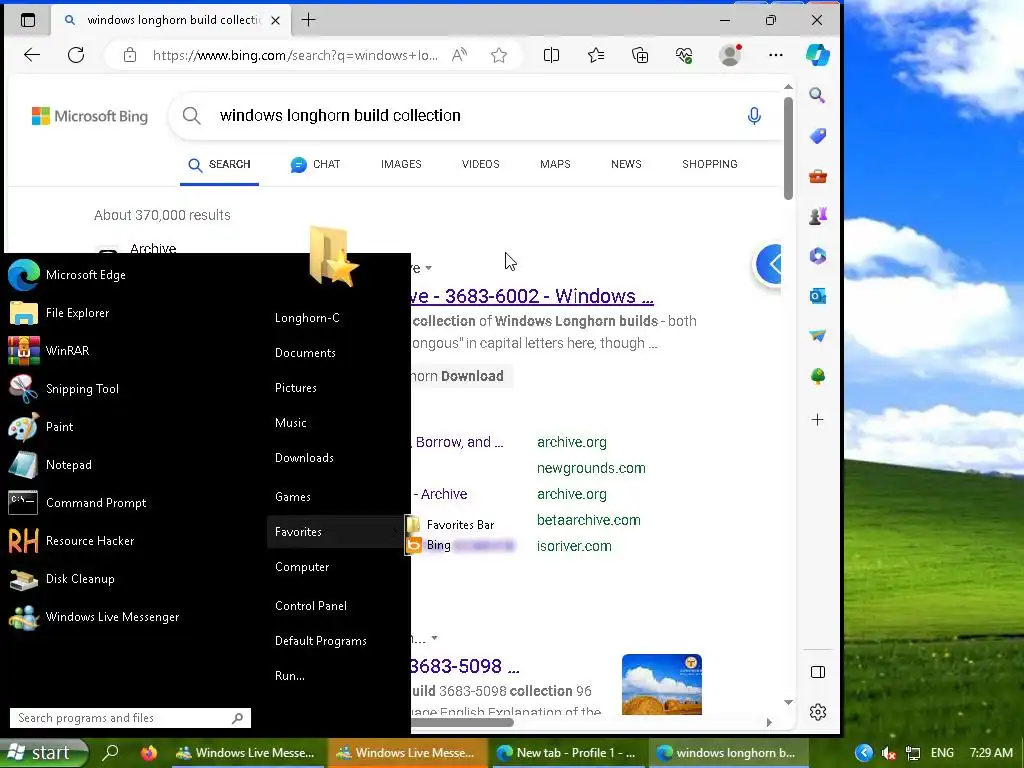Click in the Bing search query box
The width and height of the screenshot is (1024, 768).
pos(477,116)
